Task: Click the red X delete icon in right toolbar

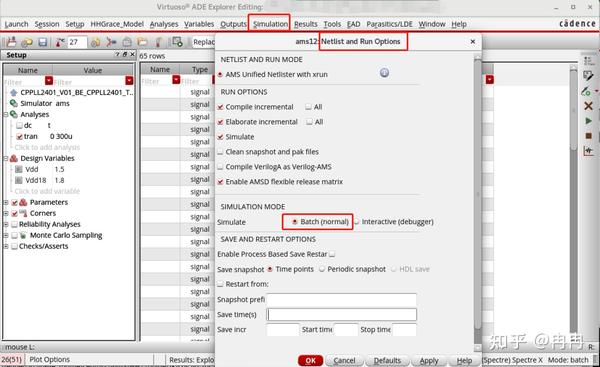Action: pyautogui.click(x=588, y=106)
